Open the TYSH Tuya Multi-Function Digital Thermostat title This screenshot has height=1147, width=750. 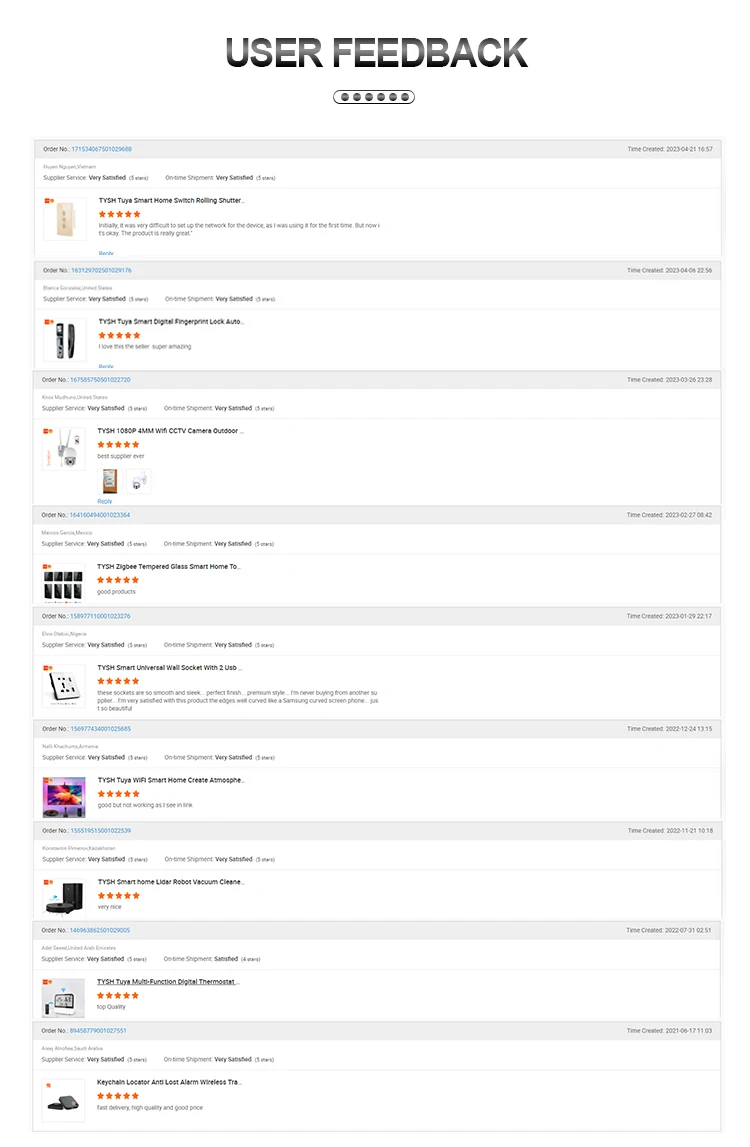pos(168,982)
